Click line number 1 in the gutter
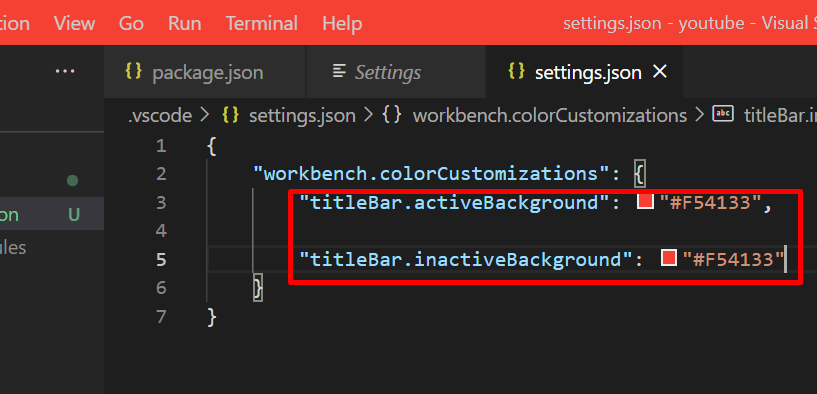The width and height of the screenshot is (817, 394). pyautogui.click(x=161, y=145)
